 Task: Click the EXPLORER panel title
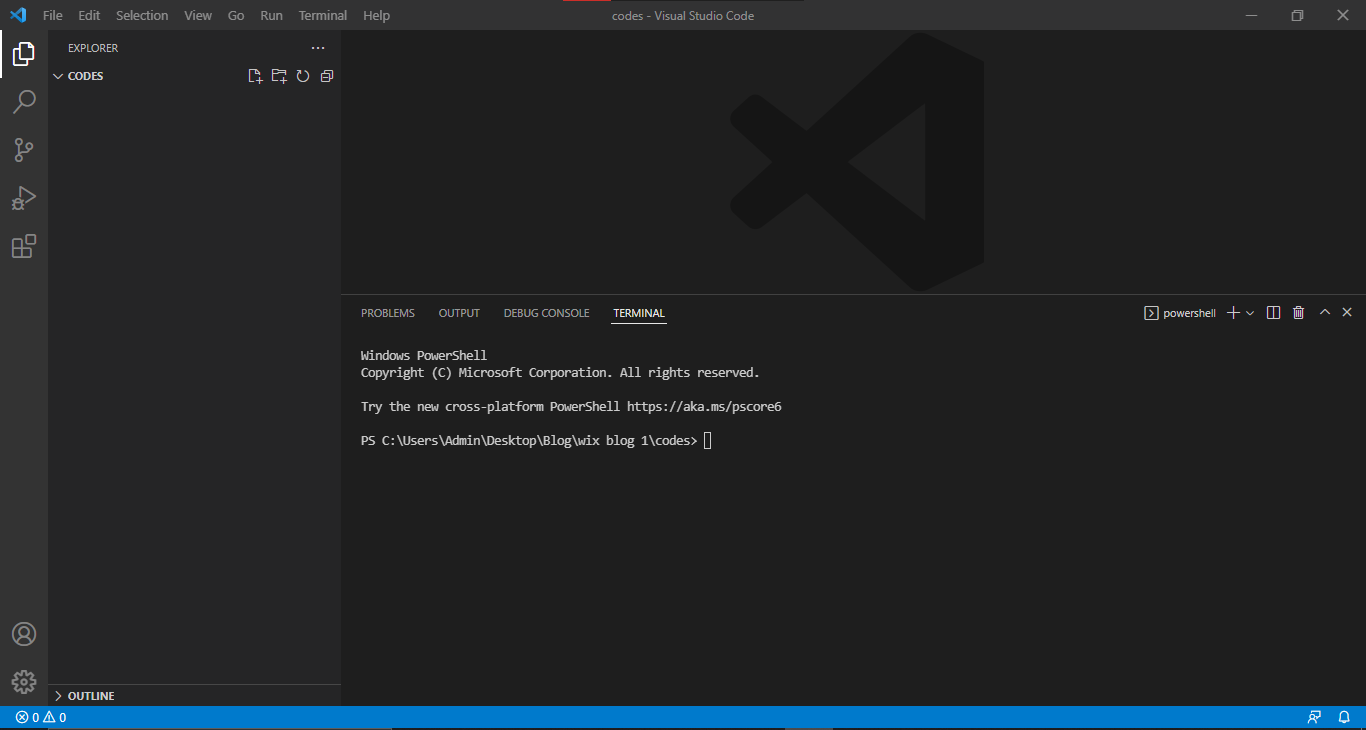(93, 48)
